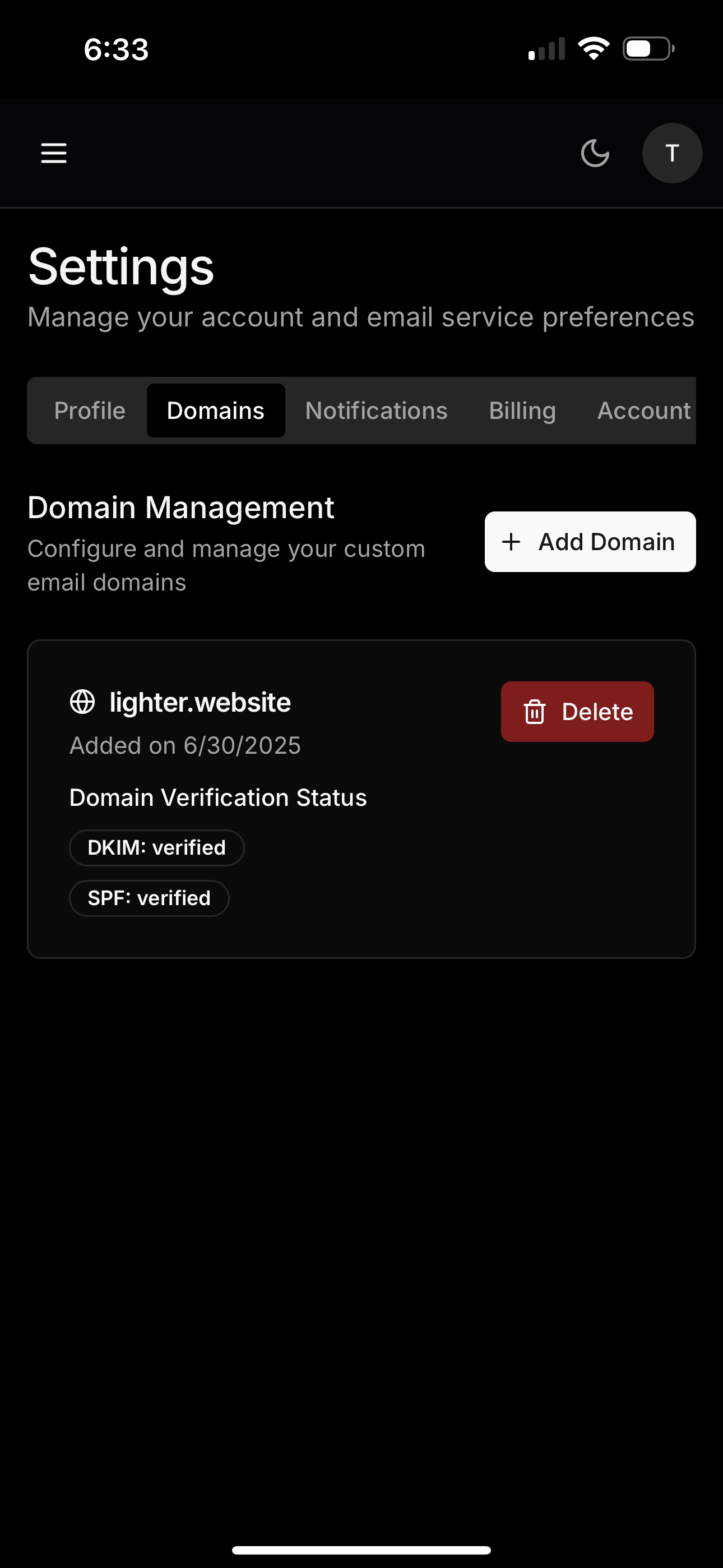The height and width of the screenshot is (1568, 723).
Task: Click the DKIM: verified badge
Action: [x=156, y=847]
